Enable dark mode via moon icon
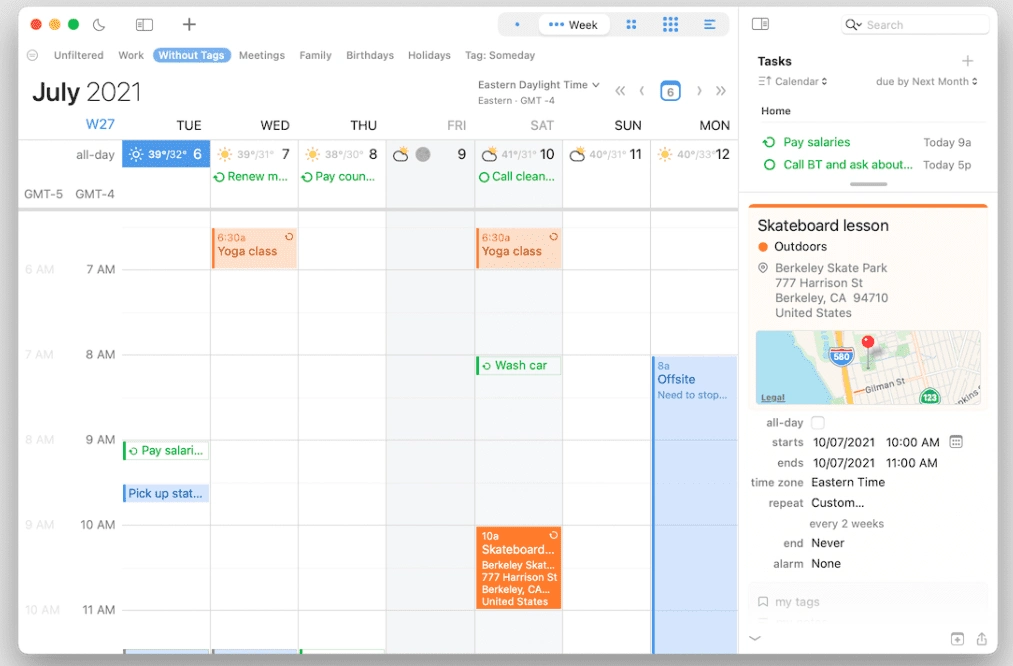The image size is (1013, 666). tap(98, 24)
